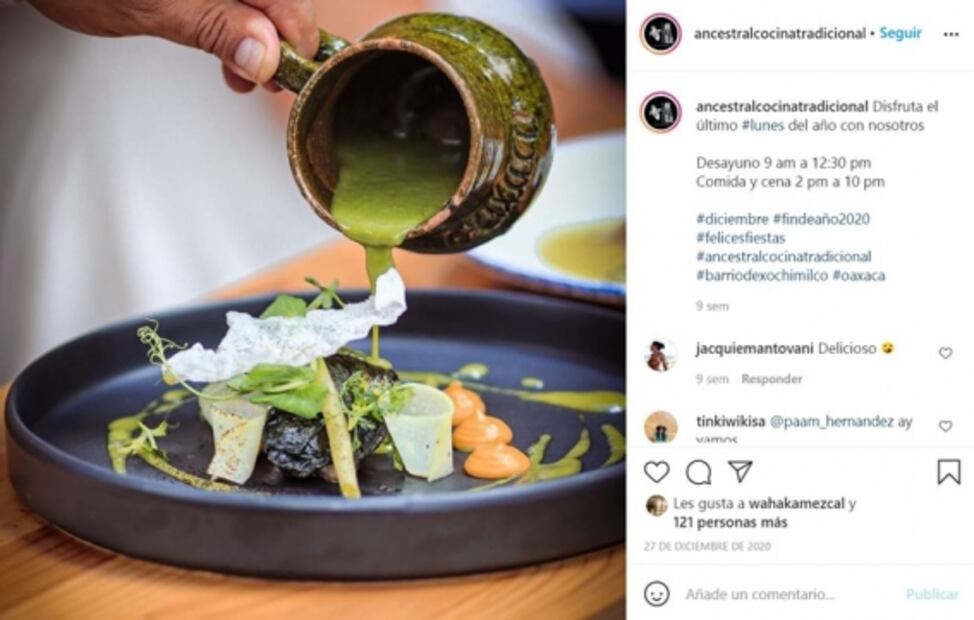
Task: Click the Seguir follow button
Action: [x=900, y=33]
